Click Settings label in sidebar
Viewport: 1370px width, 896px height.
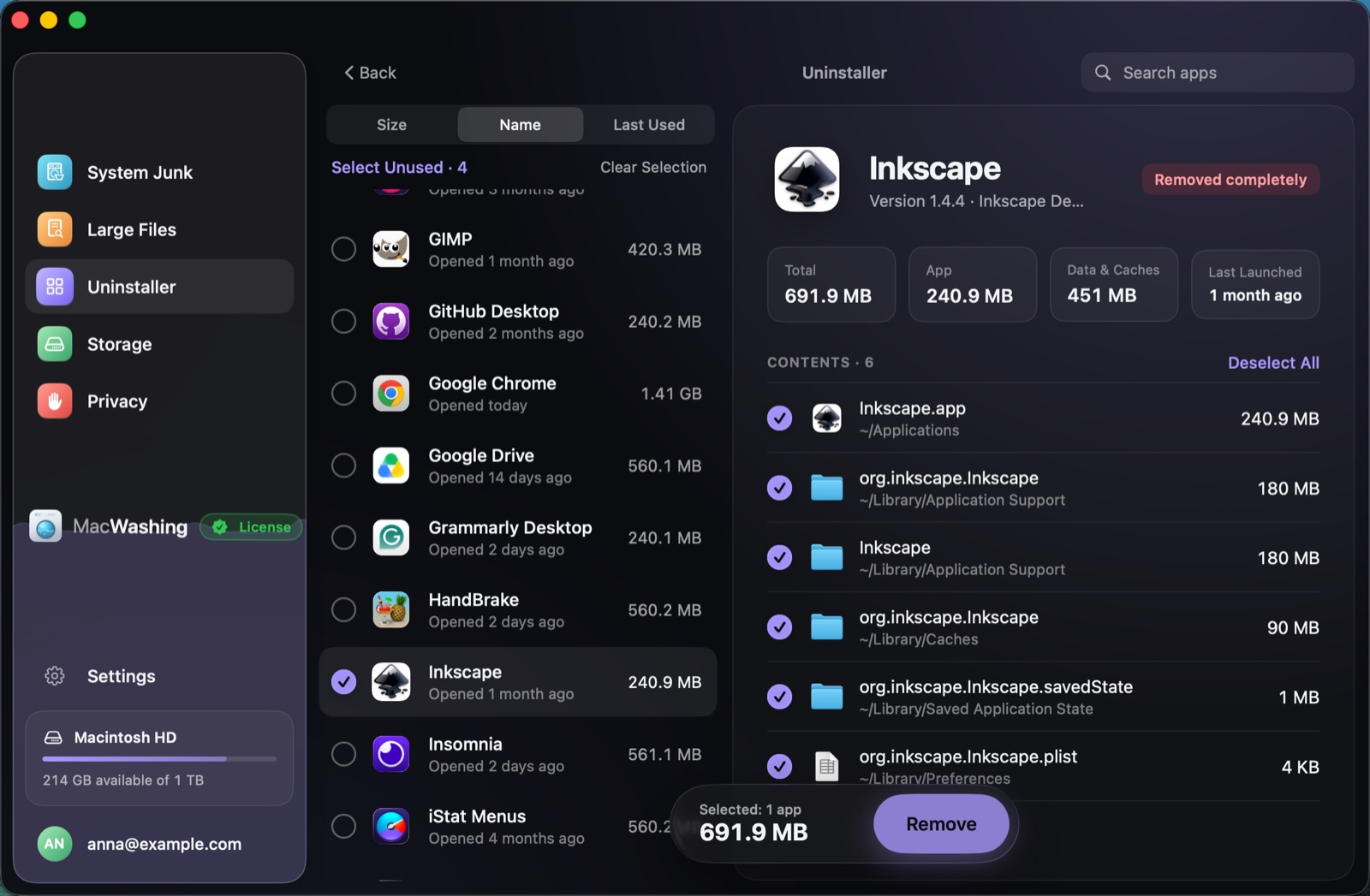click(x=122, y=676)
